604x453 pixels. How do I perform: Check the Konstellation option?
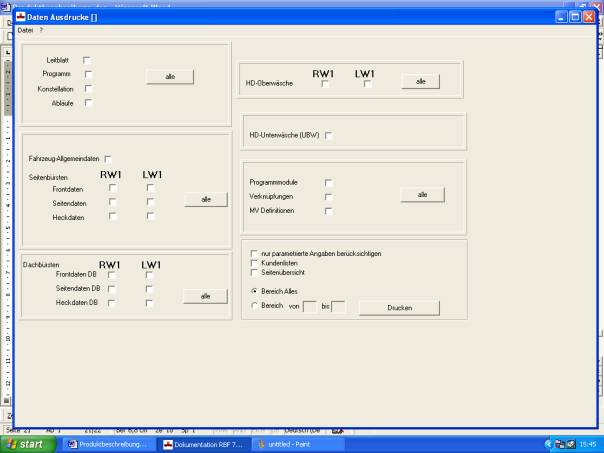click(x=88, y=89)
